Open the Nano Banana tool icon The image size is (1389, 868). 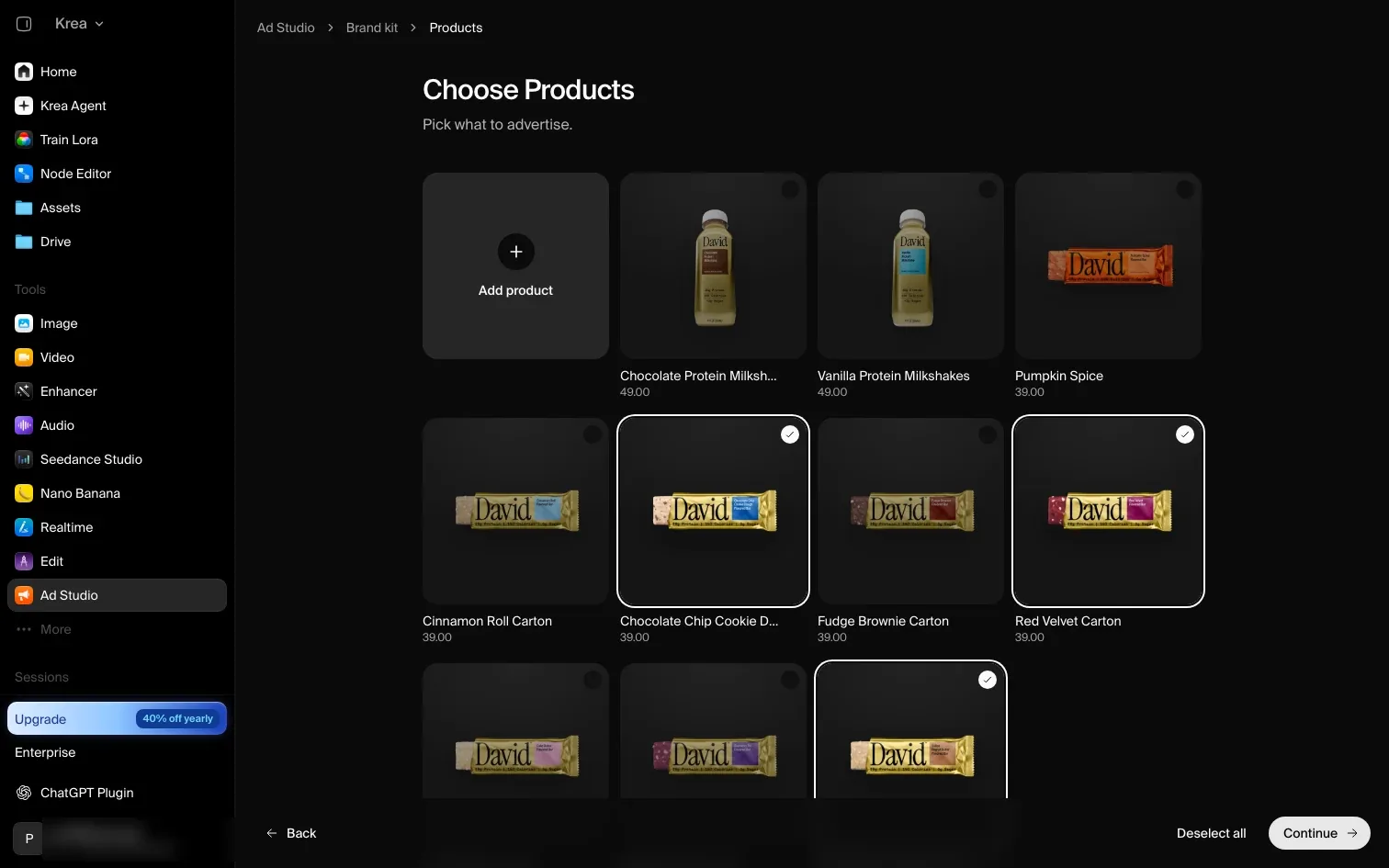pyautogui.click(x=24, y=493)
